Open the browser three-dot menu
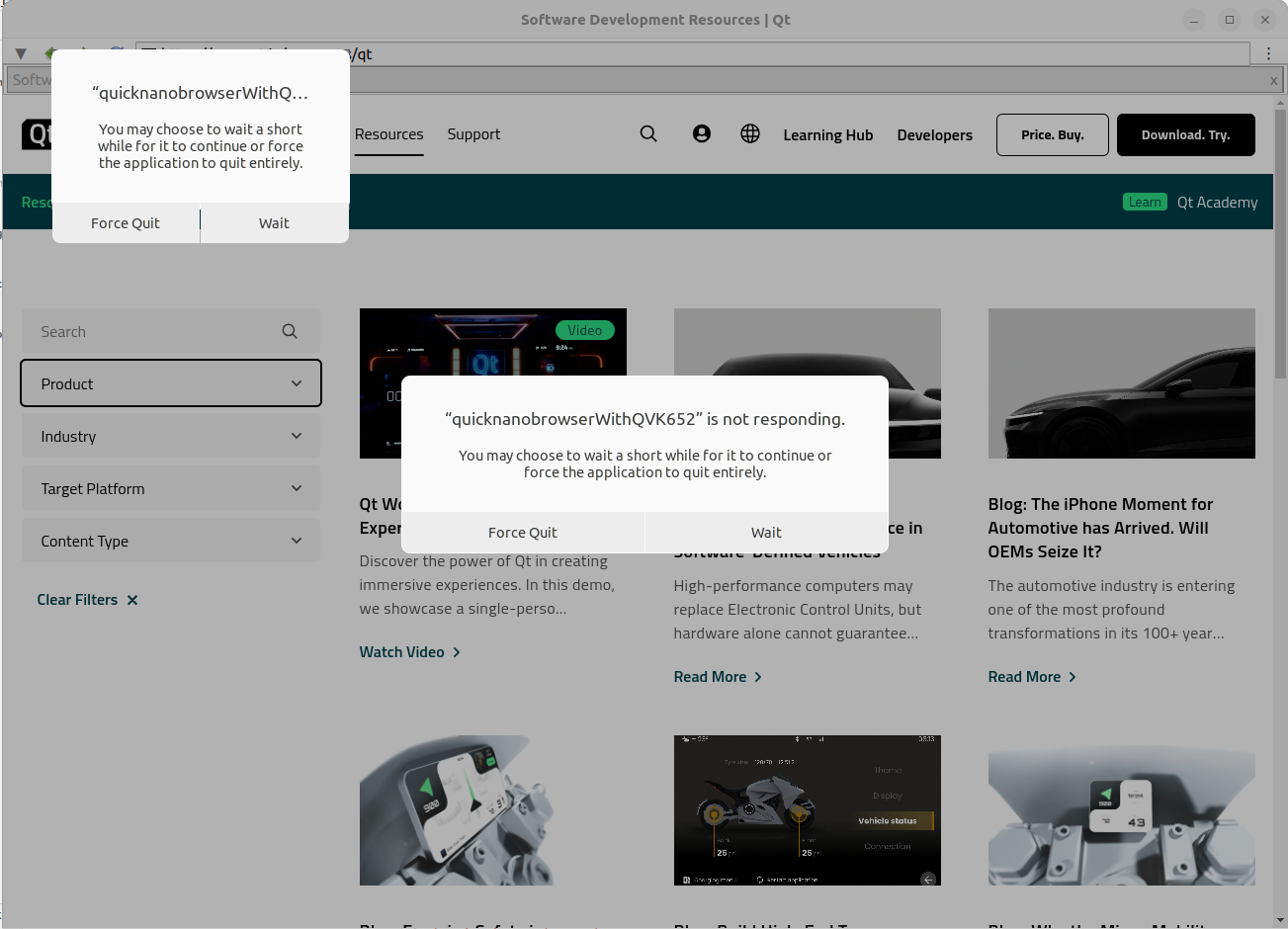This screenshot has height=929, width=1288. (x=1269, y=53)
